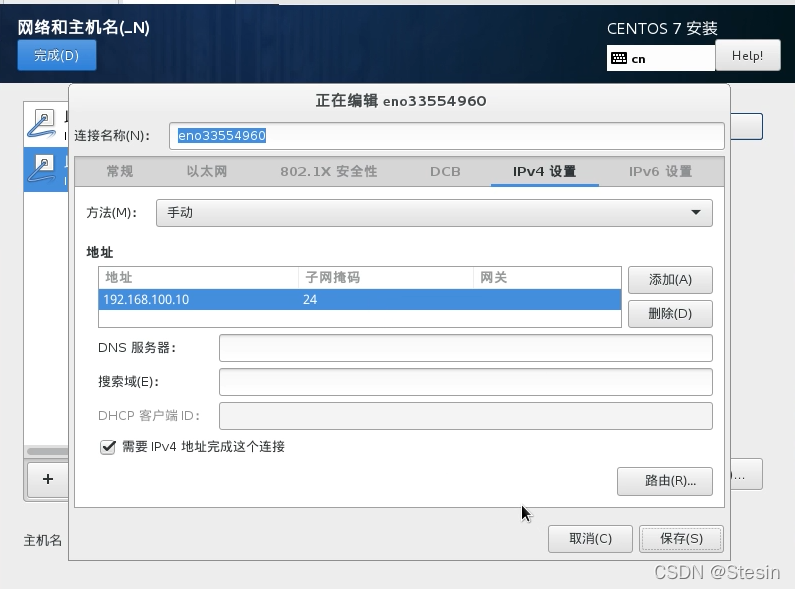Switch to the 以太网 tab
The height and width of the screenshot is (589, 795).
tap(207, 171)
